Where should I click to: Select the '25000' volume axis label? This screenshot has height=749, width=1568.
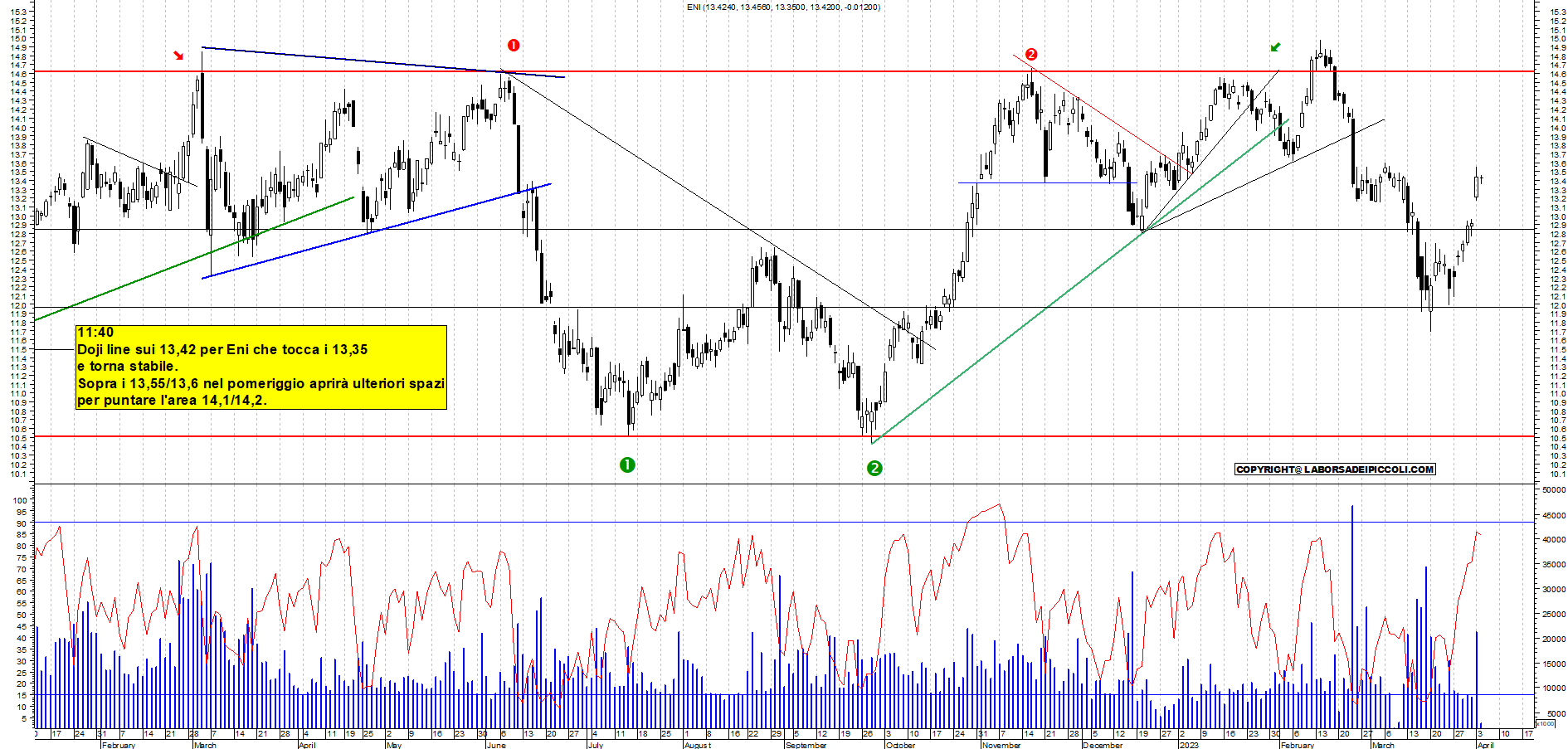click(1554, 615)
